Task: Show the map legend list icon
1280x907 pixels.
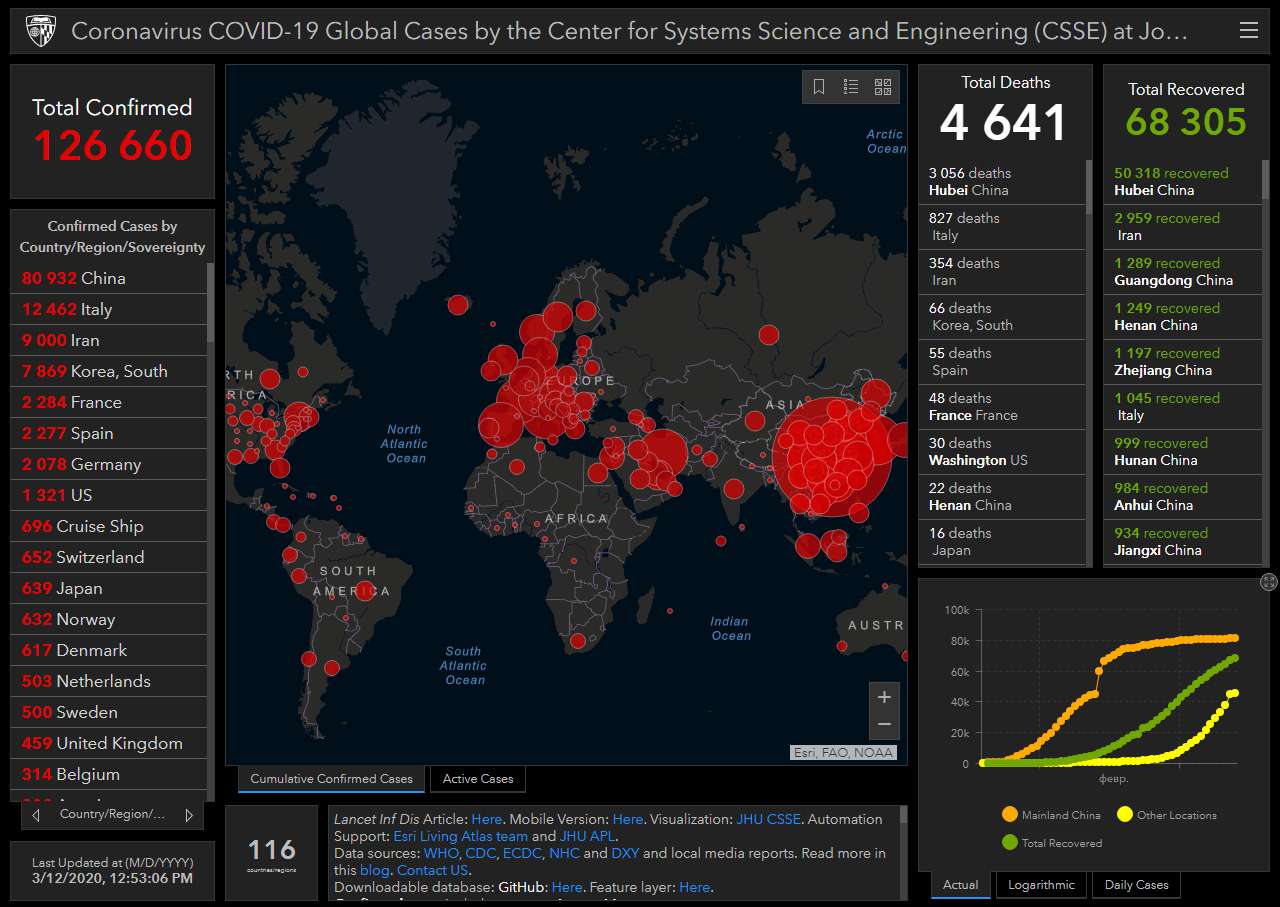Action: click(851, 87)
